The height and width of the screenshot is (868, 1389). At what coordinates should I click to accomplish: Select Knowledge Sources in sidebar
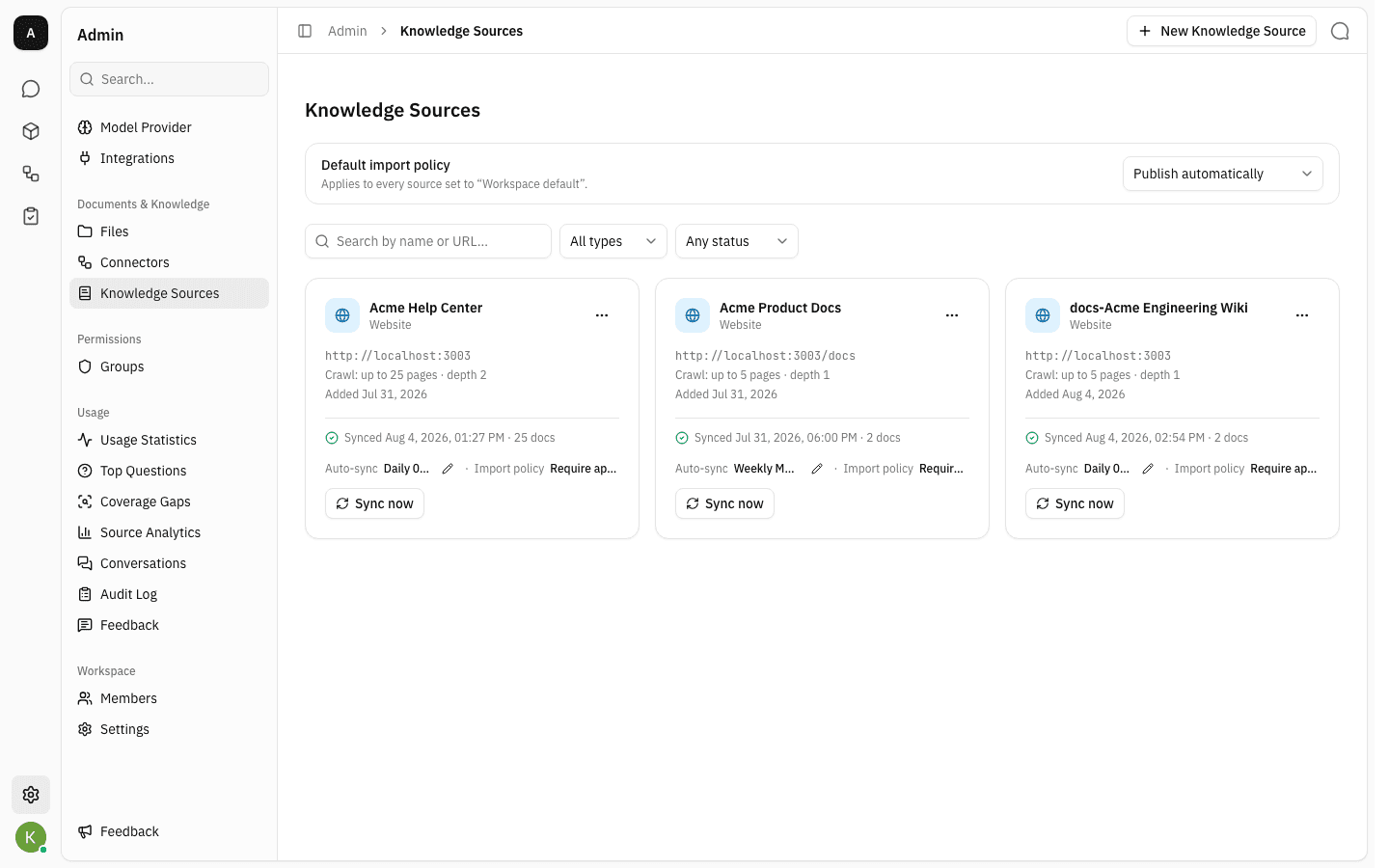[x=169, y=293]
